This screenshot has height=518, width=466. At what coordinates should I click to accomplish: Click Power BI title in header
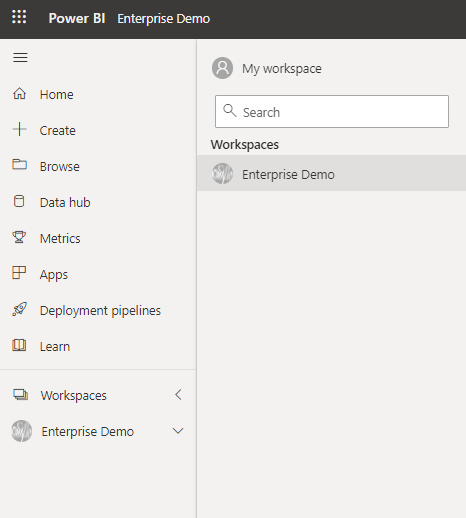77,18
